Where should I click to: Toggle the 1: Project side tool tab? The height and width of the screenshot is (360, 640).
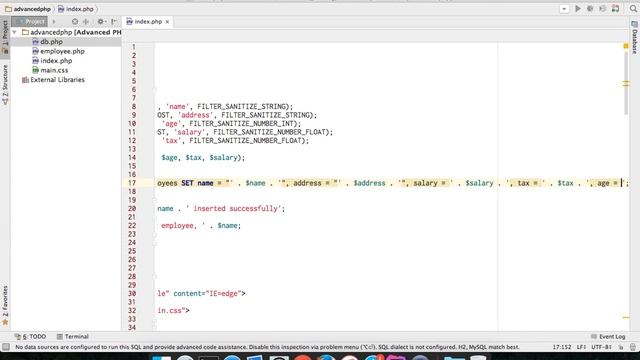point(5,37)
